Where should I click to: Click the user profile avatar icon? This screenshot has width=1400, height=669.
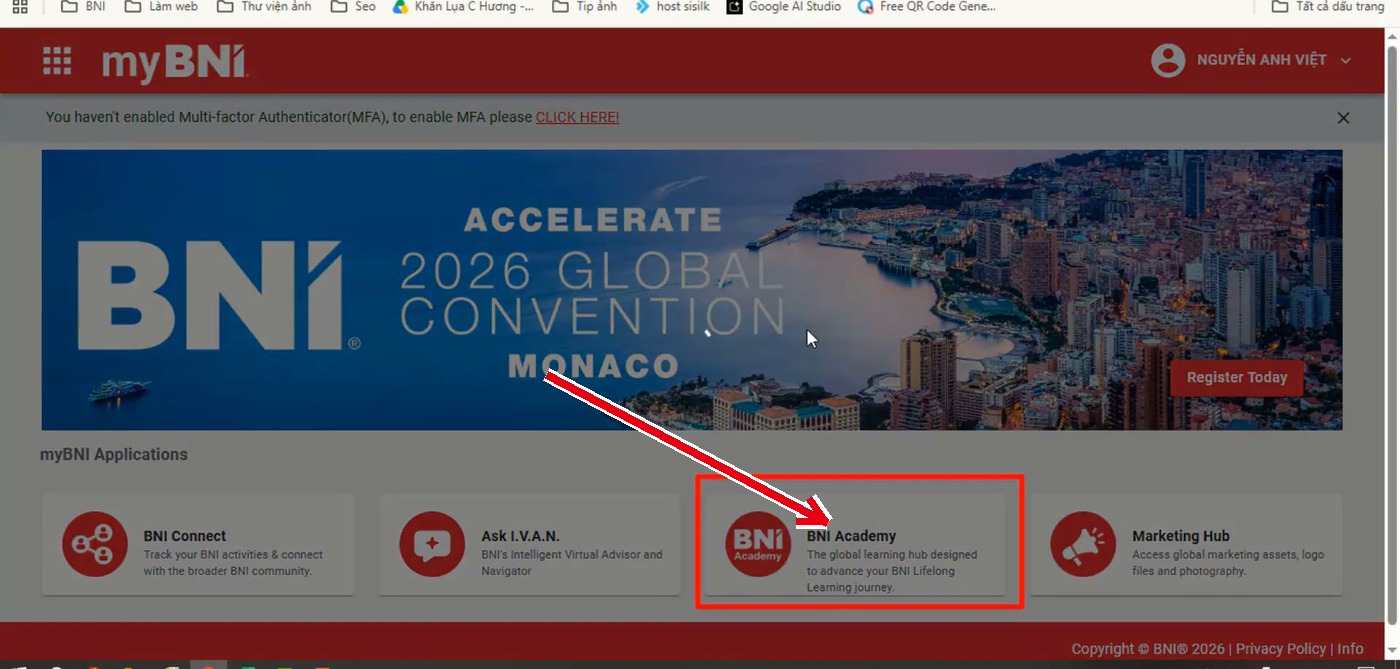point(1168,60)
